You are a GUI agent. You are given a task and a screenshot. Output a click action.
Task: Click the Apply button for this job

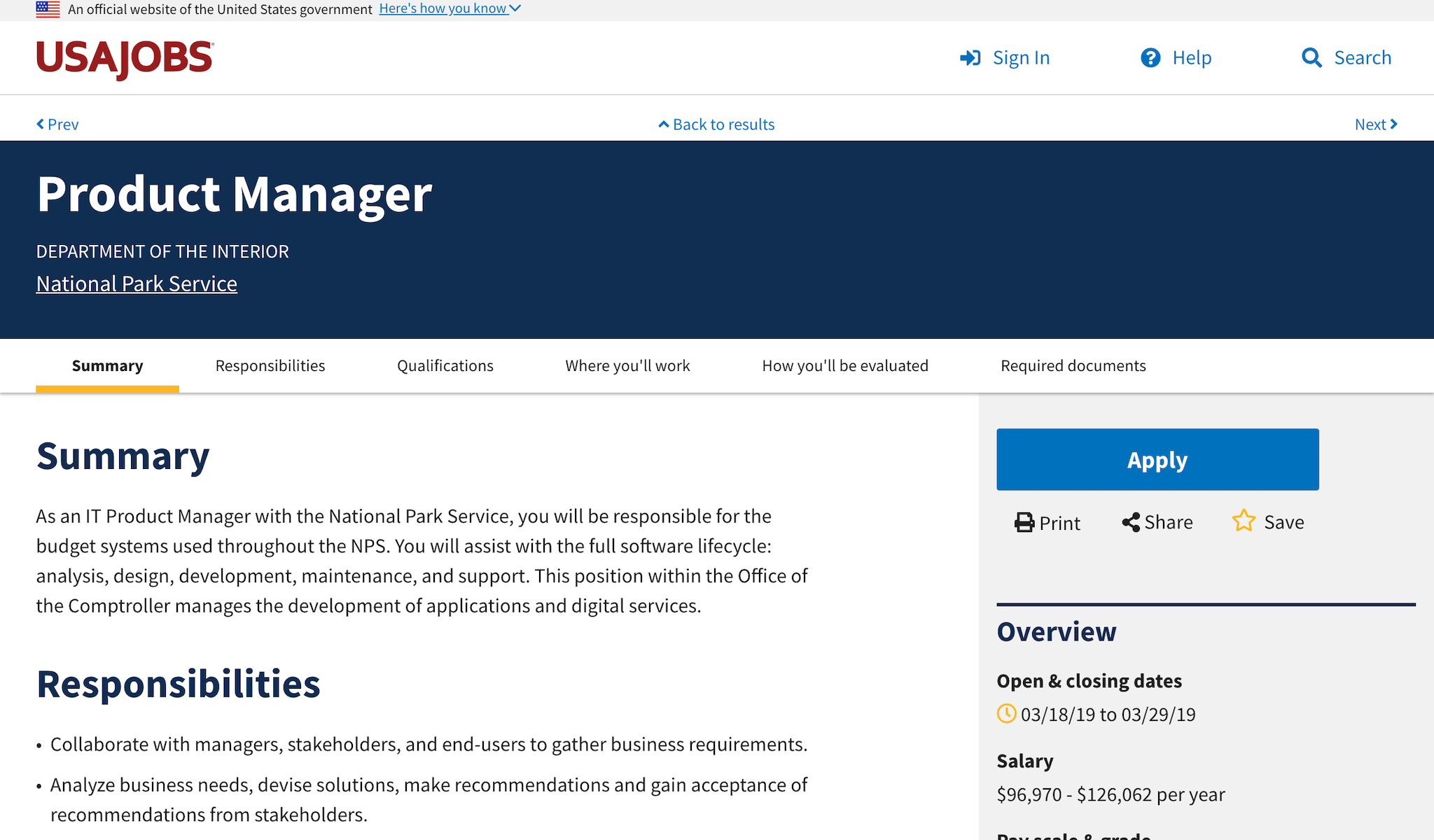click(1158, 459)
